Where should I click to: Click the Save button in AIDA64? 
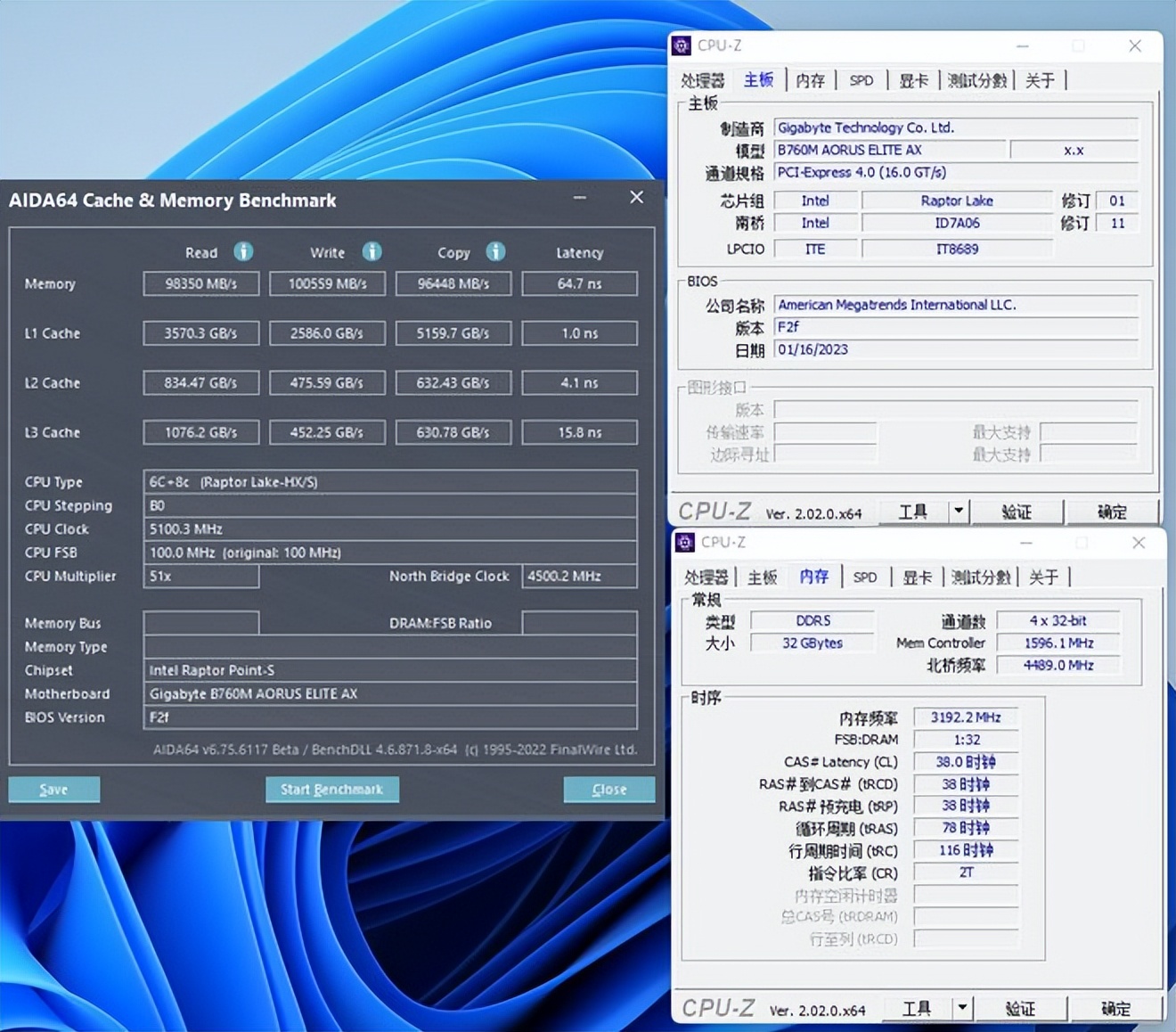[x=53, y=789]
